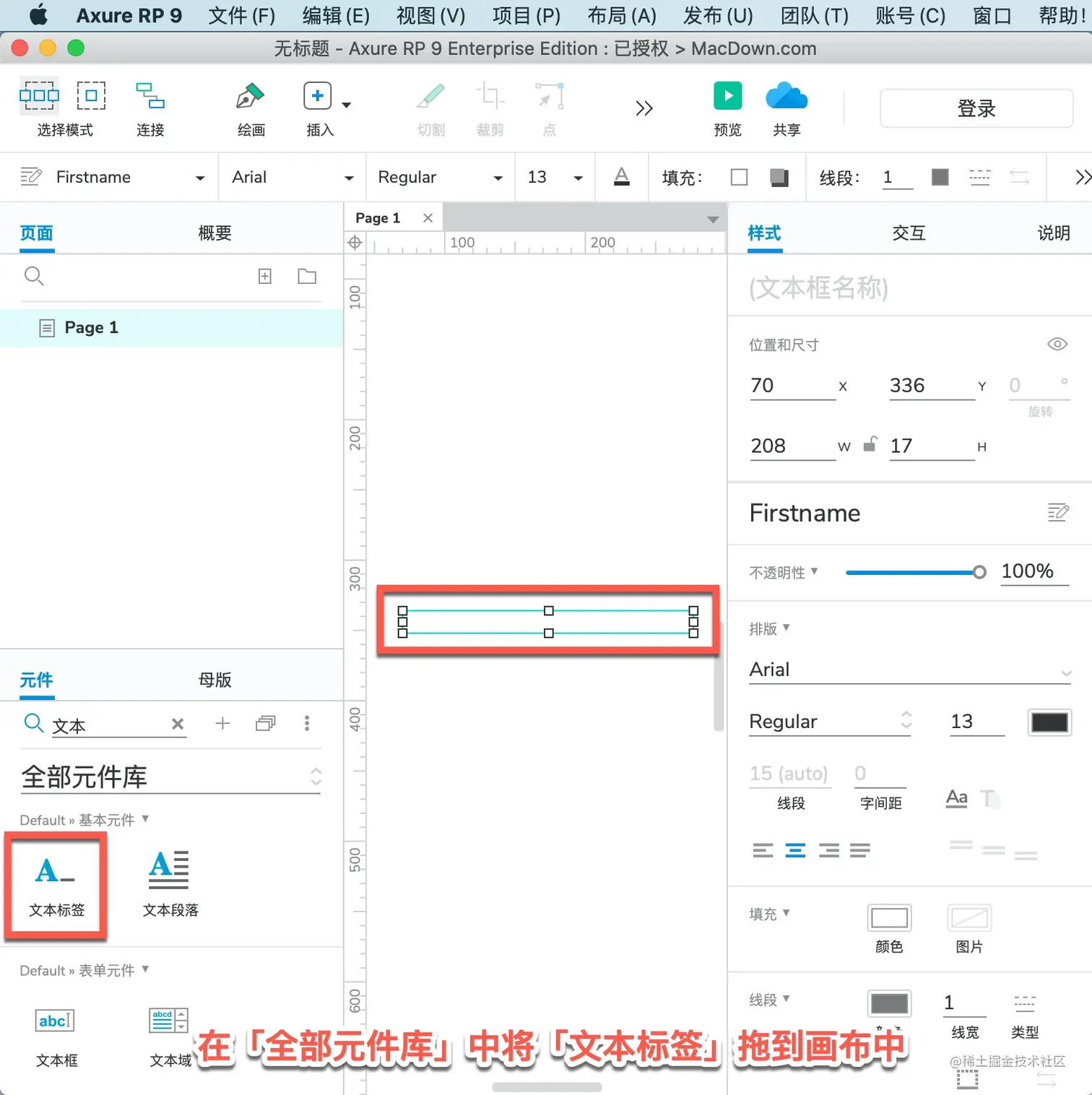Viewport: 1092px width, 1095px height.
Task: Switch to the Widgets (元件) tab
Action: [37, 680]
